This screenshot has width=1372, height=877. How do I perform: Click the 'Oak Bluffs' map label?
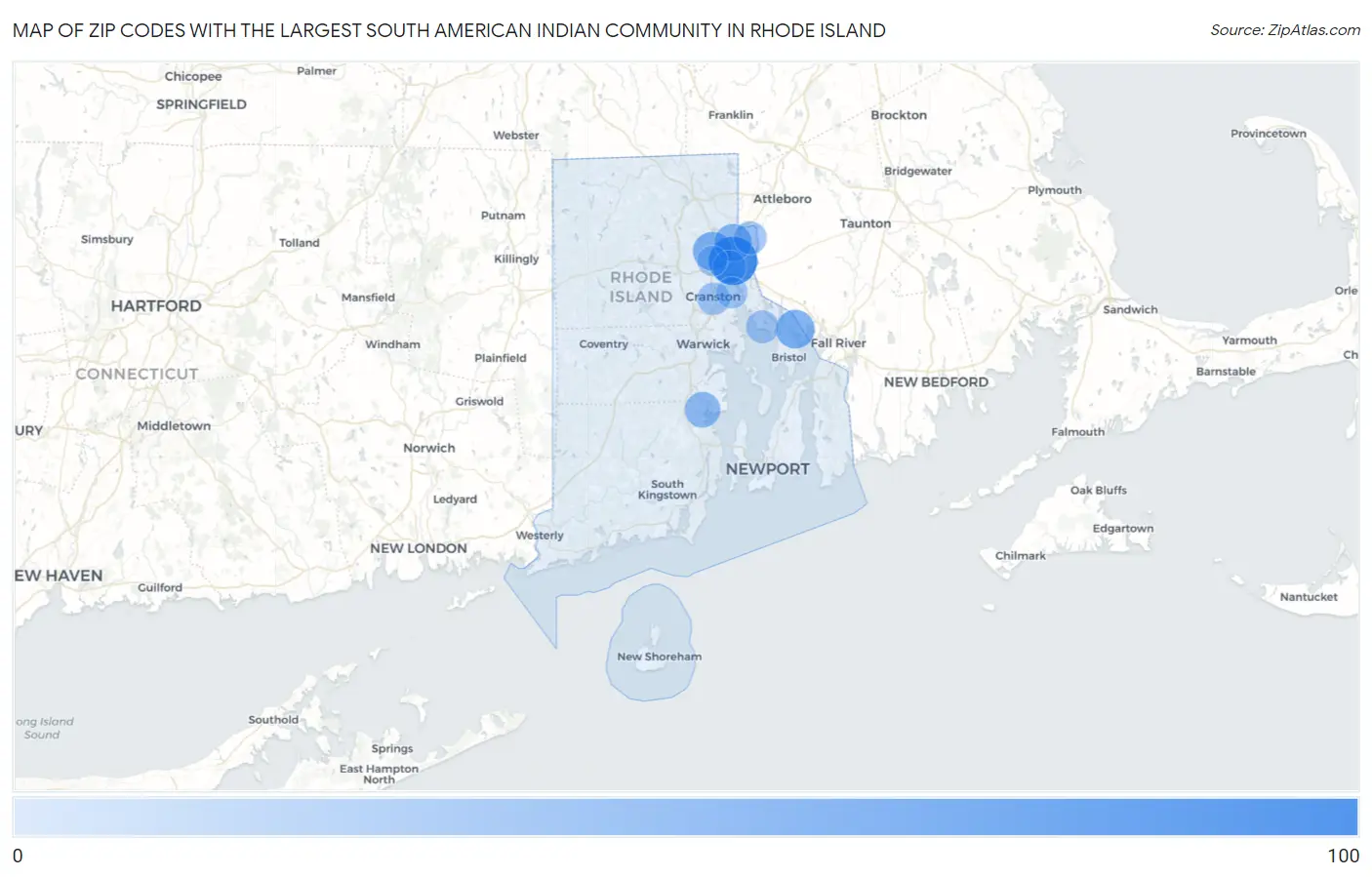coord(1098,491)
